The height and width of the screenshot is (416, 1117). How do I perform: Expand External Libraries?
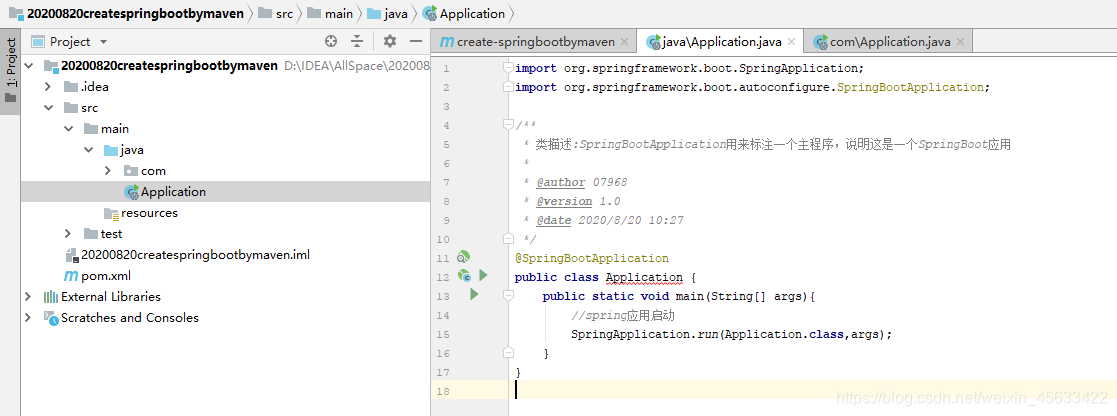pos(28,296)
